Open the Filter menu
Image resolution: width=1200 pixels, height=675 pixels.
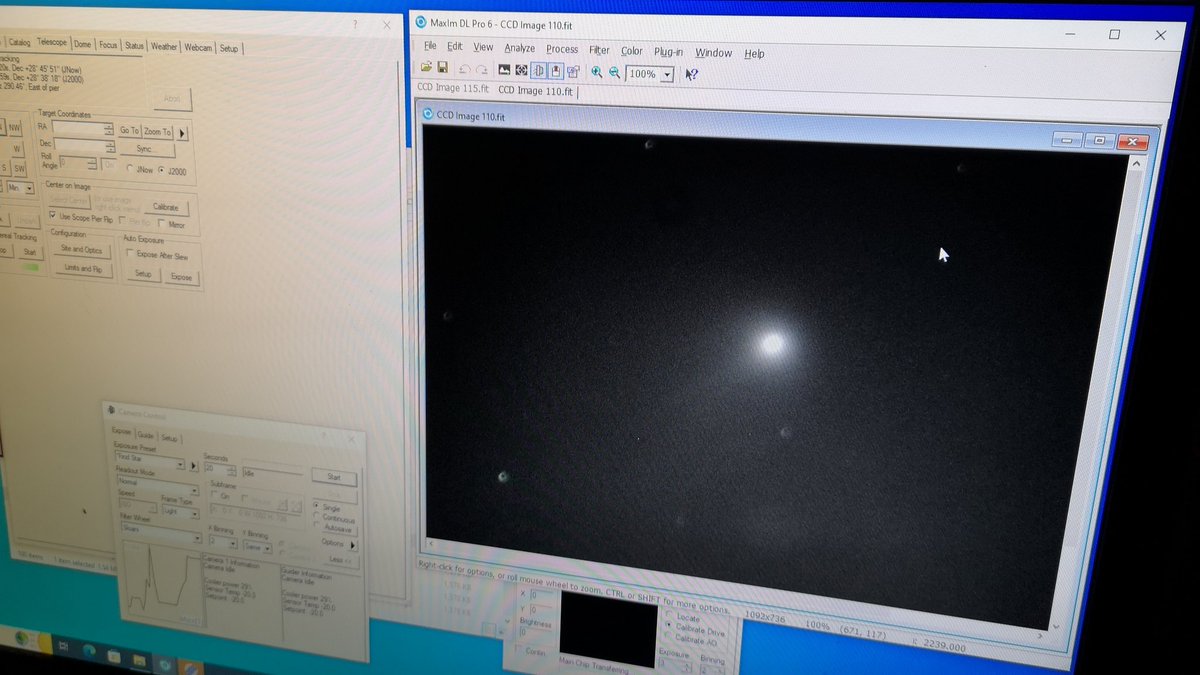click(599, 50)
